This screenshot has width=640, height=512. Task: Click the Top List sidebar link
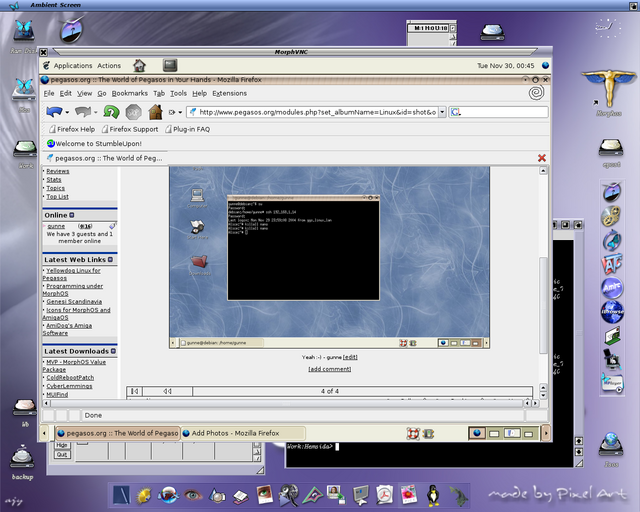pos(57,196)
